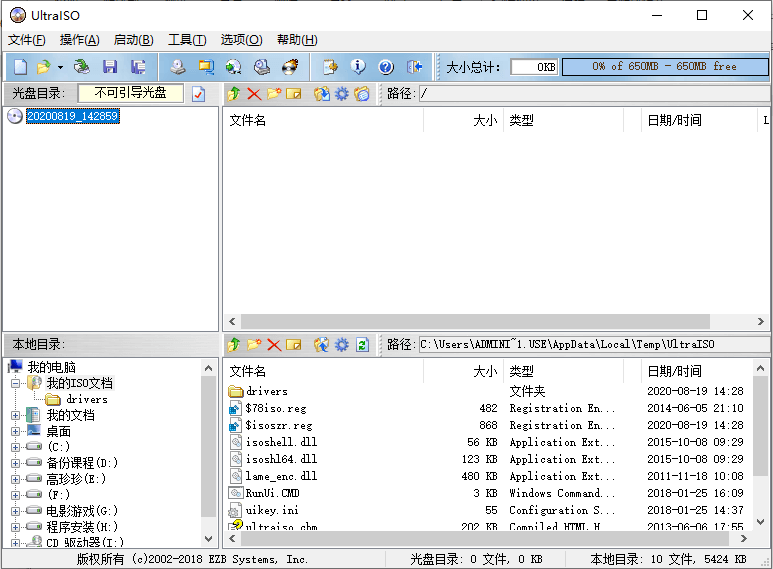This screenshot has width=773, height=569.
Task: Click the Properties page icon in toolbar
Action: [330, 67]
